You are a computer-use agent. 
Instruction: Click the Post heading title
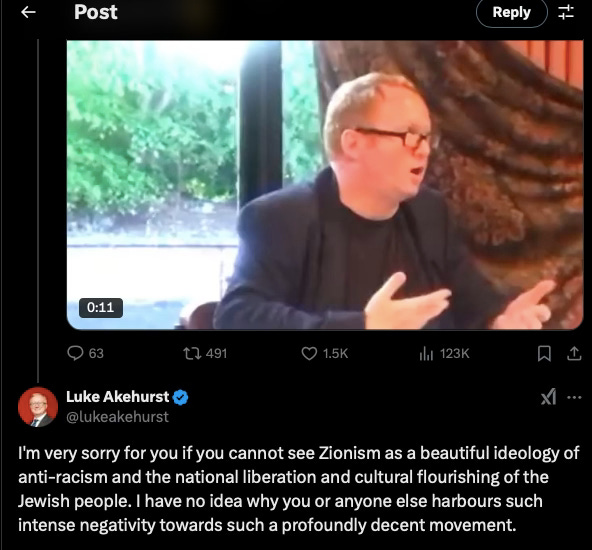pyautogui.click(x=96, y=12)
